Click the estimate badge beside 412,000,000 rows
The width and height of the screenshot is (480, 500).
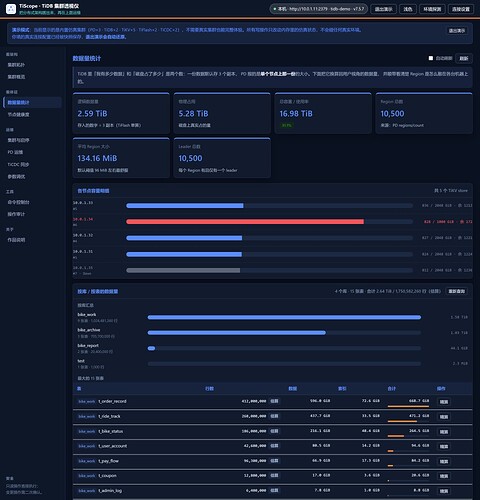[x=274, y=401]
